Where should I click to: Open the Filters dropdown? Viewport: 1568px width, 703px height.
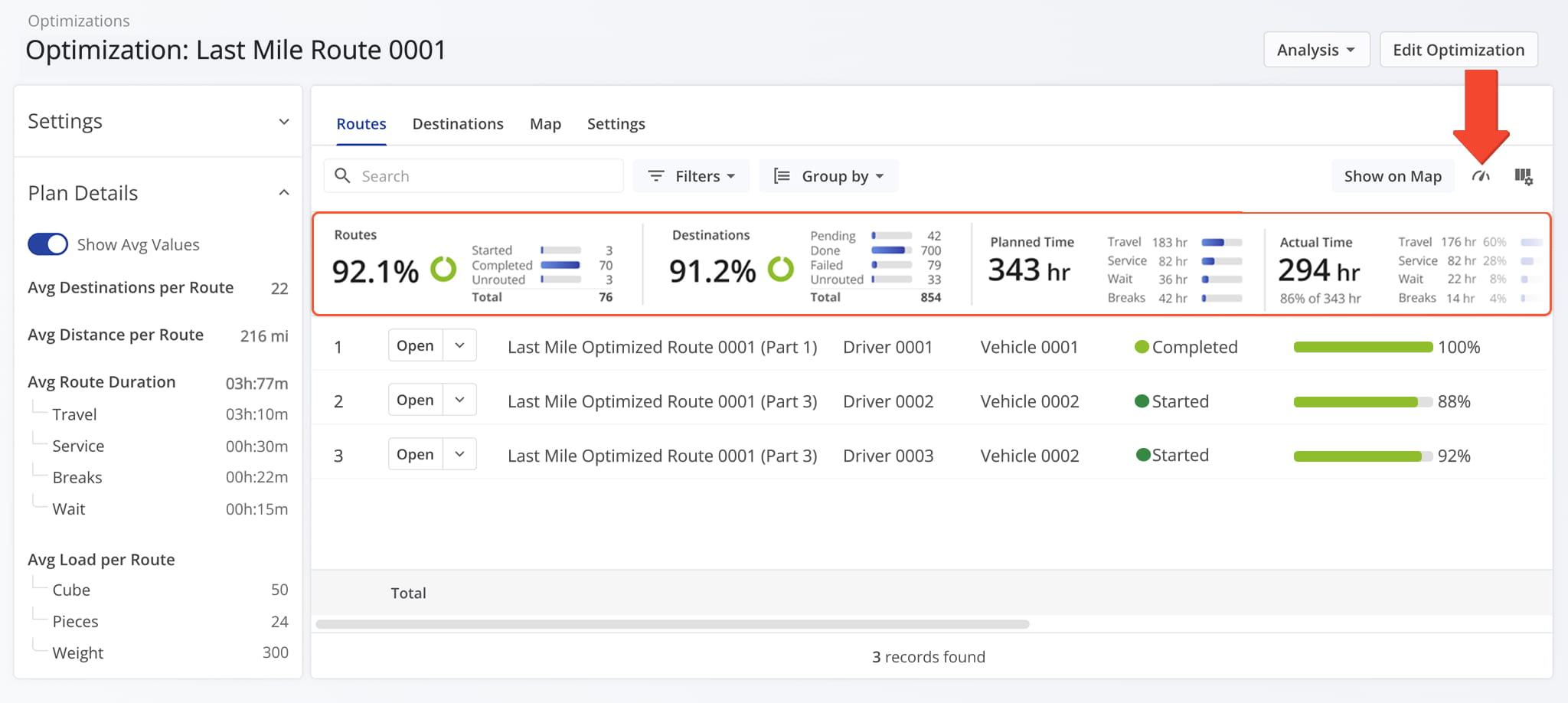pos(691,176)
